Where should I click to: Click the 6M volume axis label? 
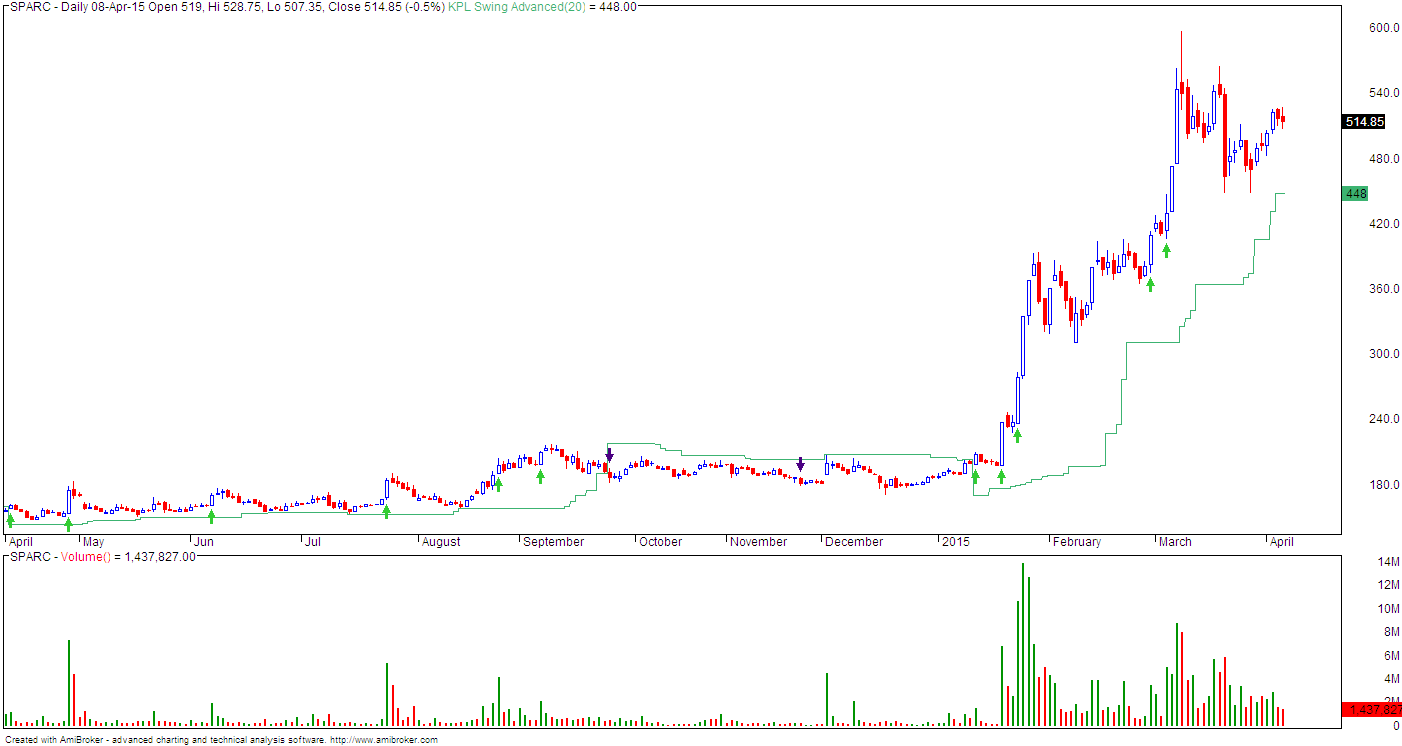(x=1391, y=656)
